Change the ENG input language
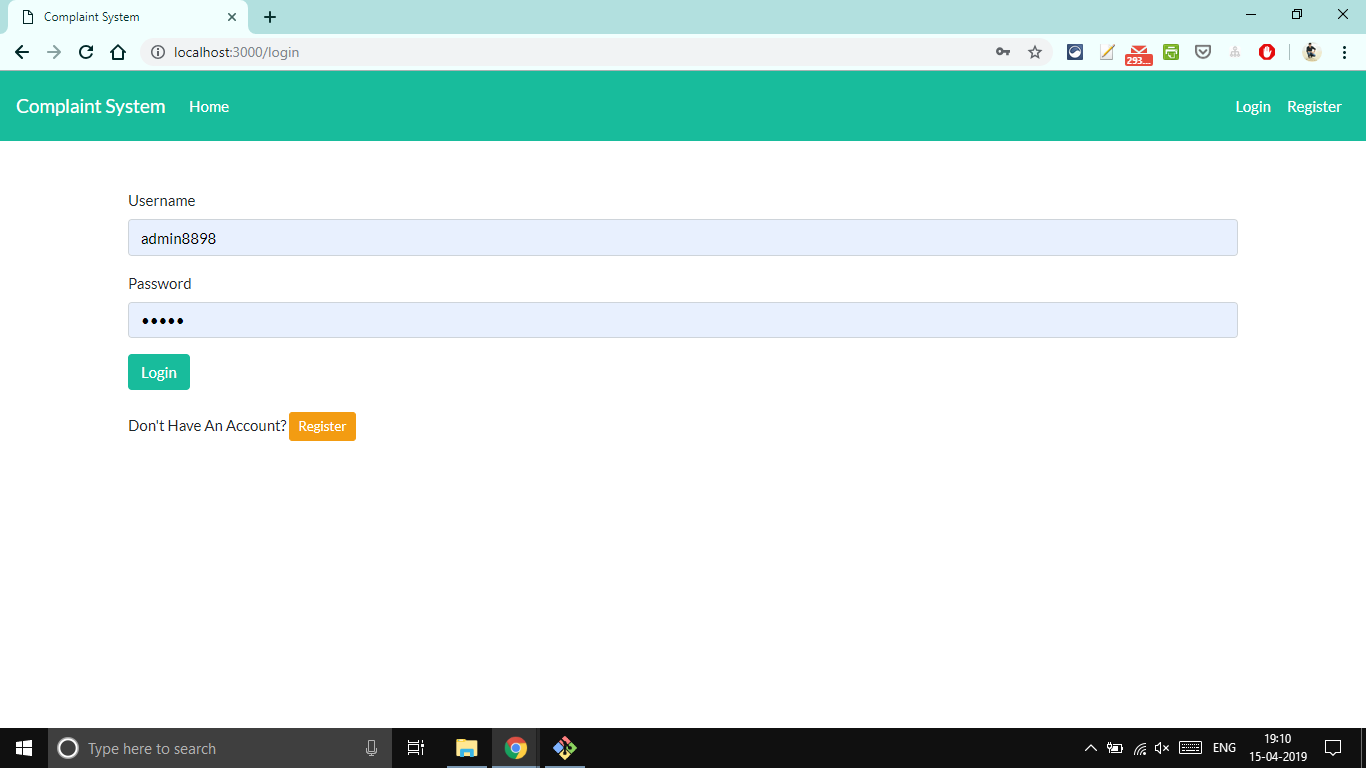Image resolution: width=1366 pixels, height=768 pixels. pos(1224,748)
